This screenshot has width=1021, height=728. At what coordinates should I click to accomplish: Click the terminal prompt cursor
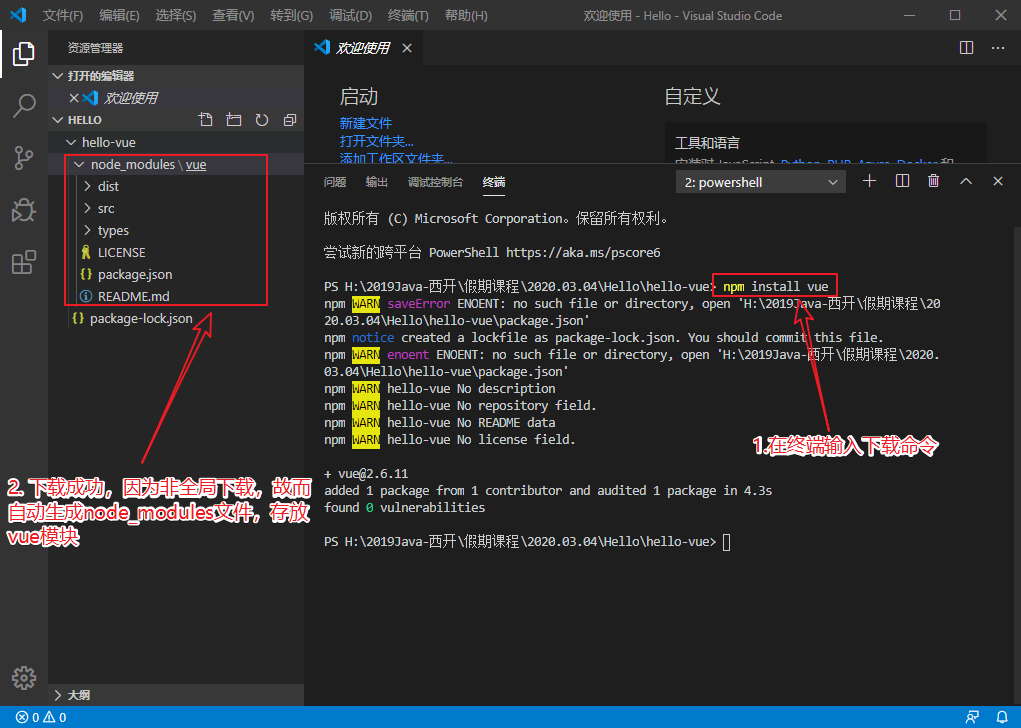click(x=727, y=542)
